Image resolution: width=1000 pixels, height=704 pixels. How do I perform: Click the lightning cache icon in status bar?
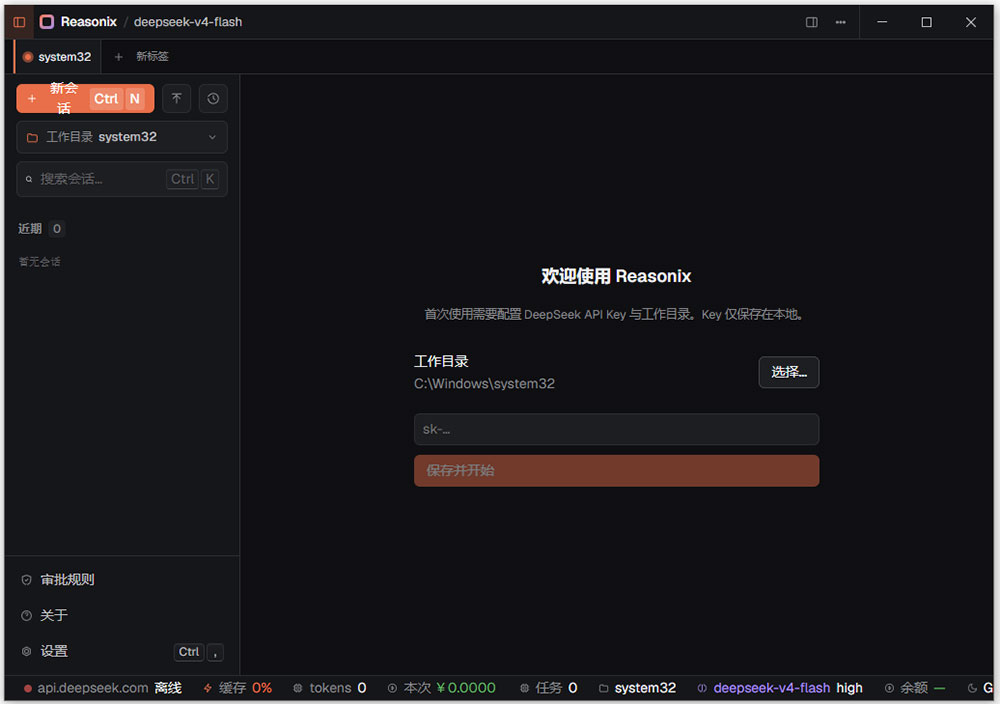pos(208,688)
